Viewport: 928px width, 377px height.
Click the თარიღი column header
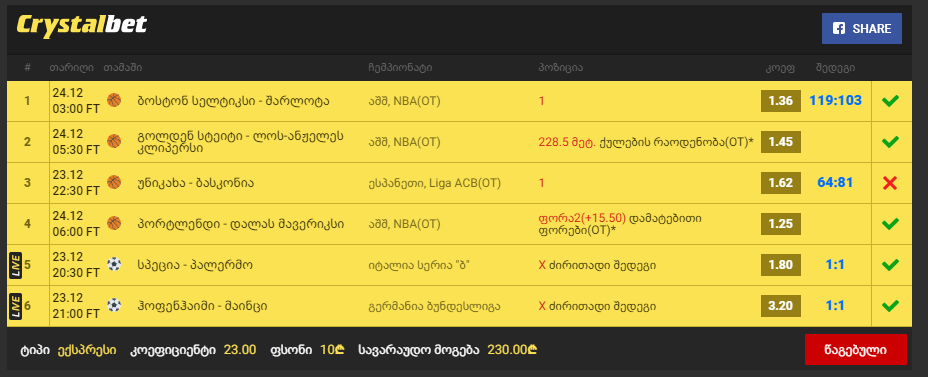coord(72,67)
